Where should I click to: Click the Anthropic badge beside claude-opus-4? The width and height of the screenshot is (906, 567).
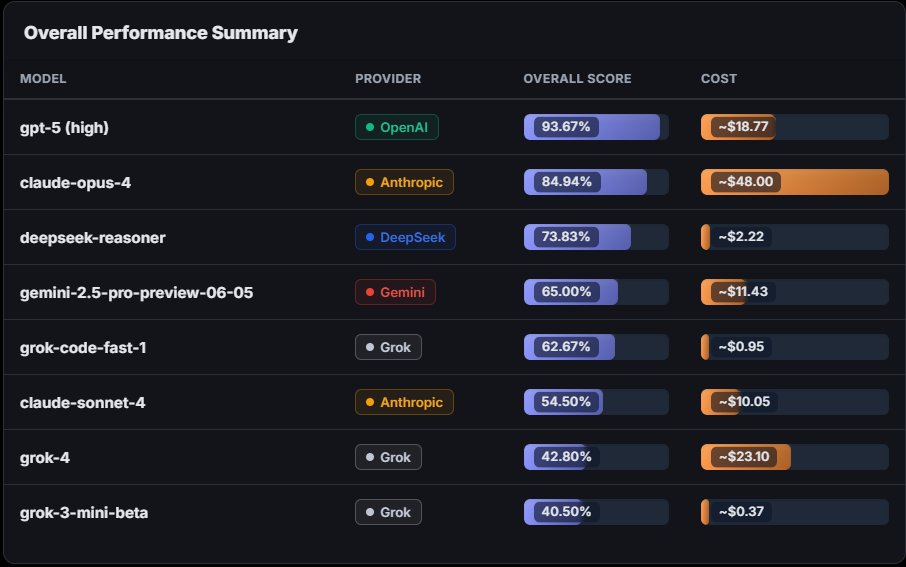point(404,182)
